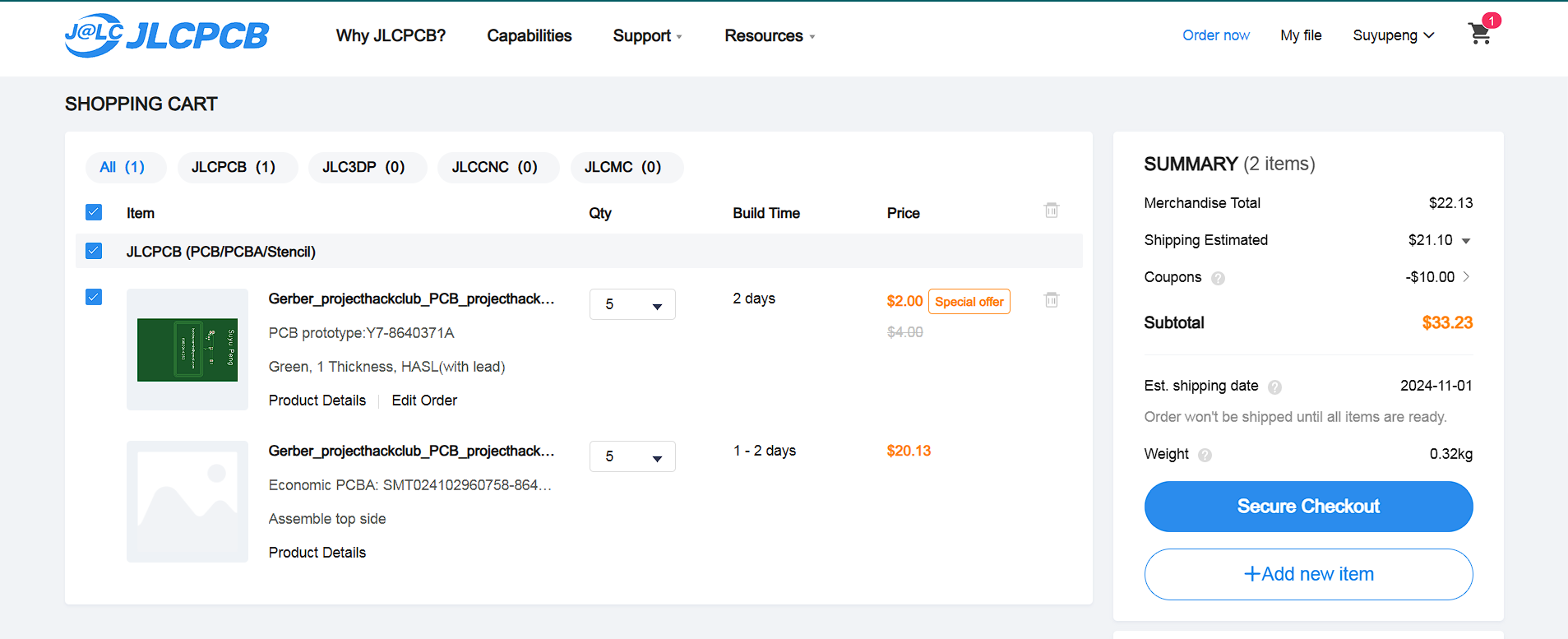Screen dimensions: 1568x639
Task: Open Why JLCPCB? page
Action: point(391,35)
